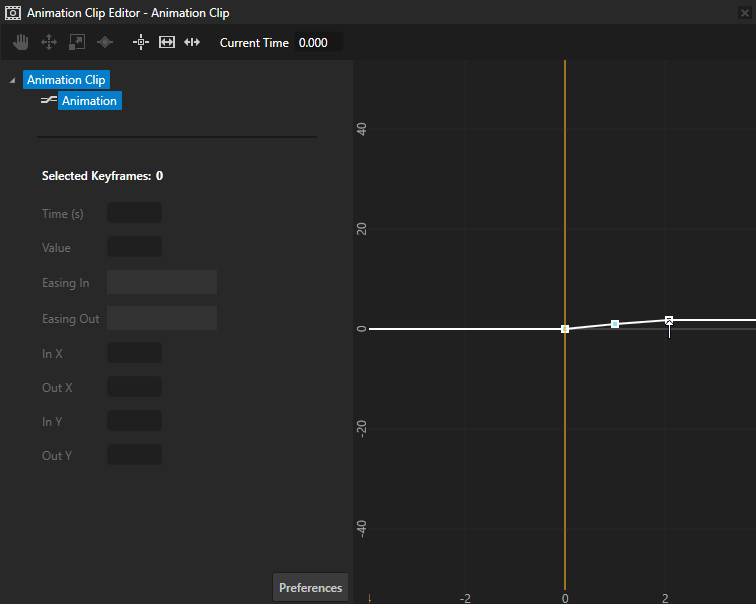Select the move keyframes tool
Screen dimensions: 756x604
click(x=48, y=42)
